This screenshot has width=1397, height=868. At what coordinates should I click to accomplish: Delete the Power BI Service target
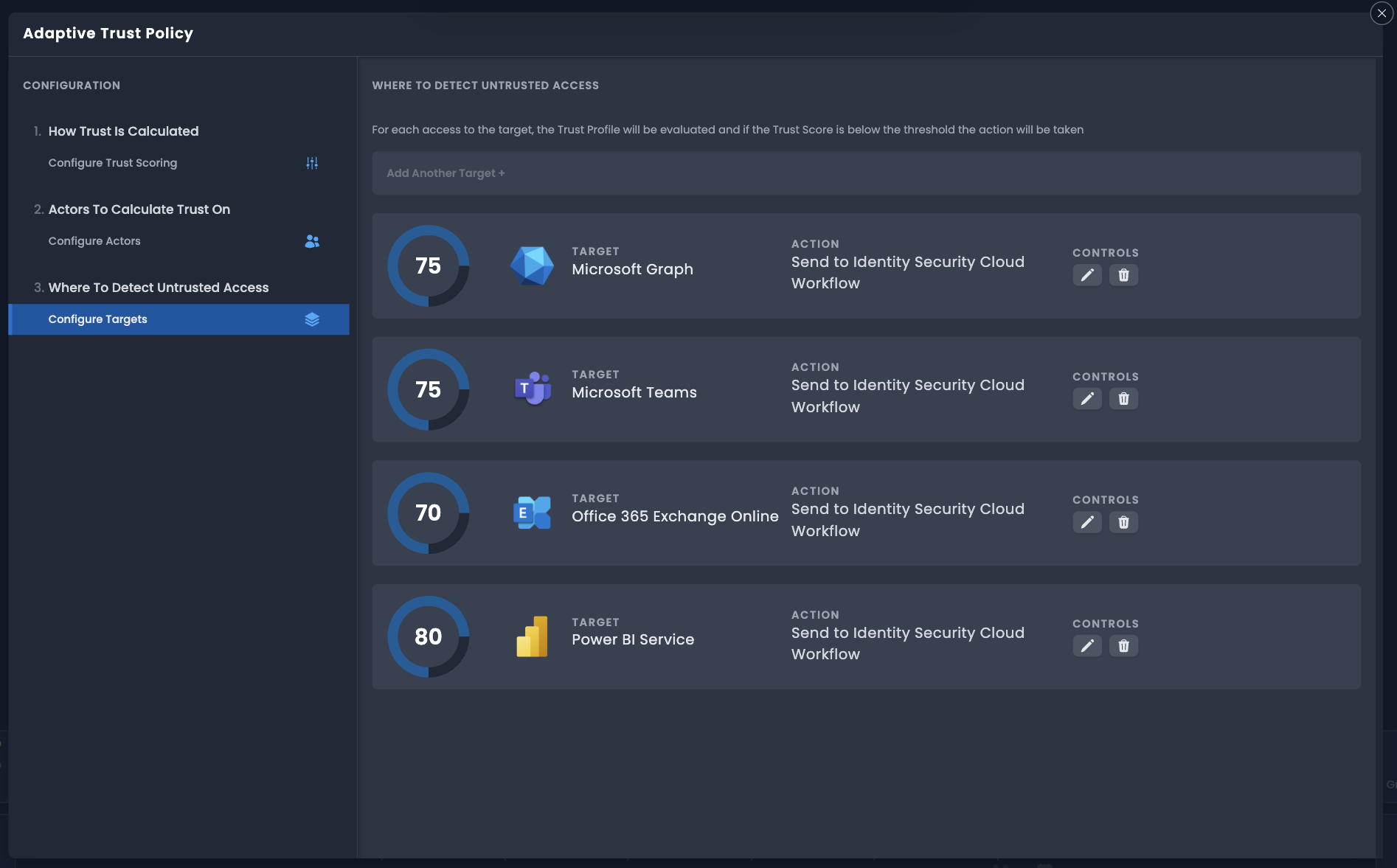(x=1123, y=646)
